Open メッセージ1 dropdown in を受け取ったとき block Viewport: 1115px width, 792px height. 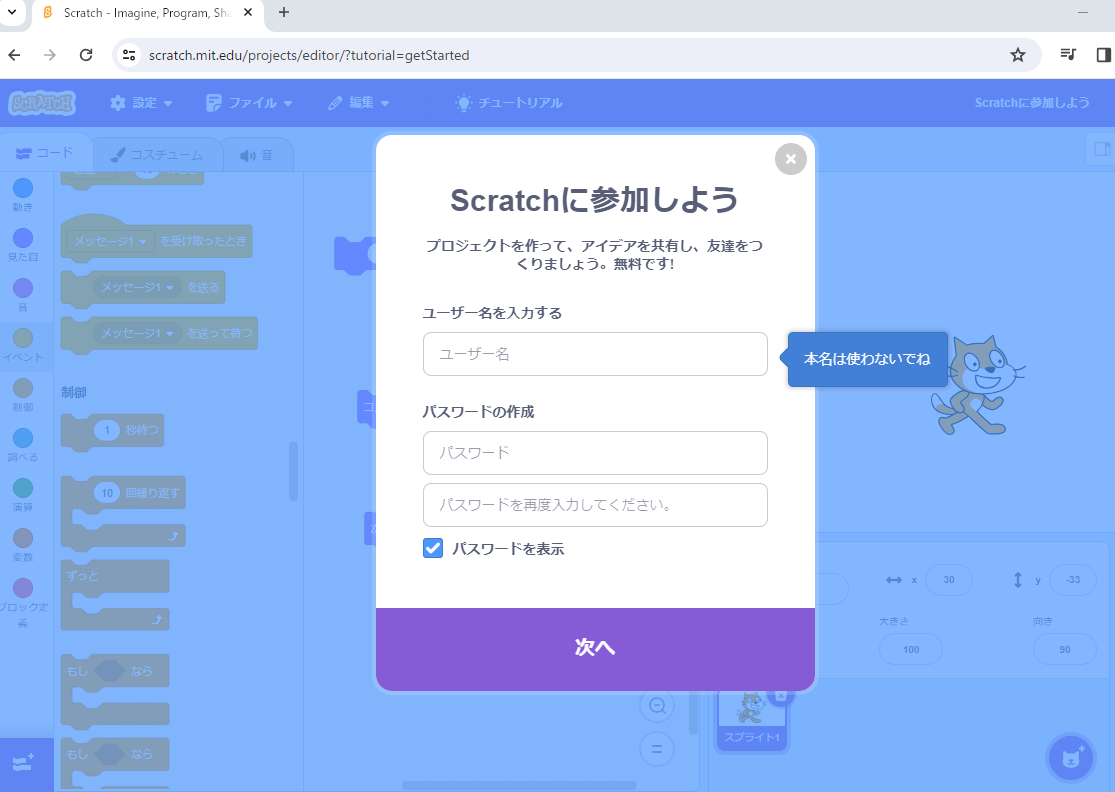pyautogui.click(x=110, y=242)
